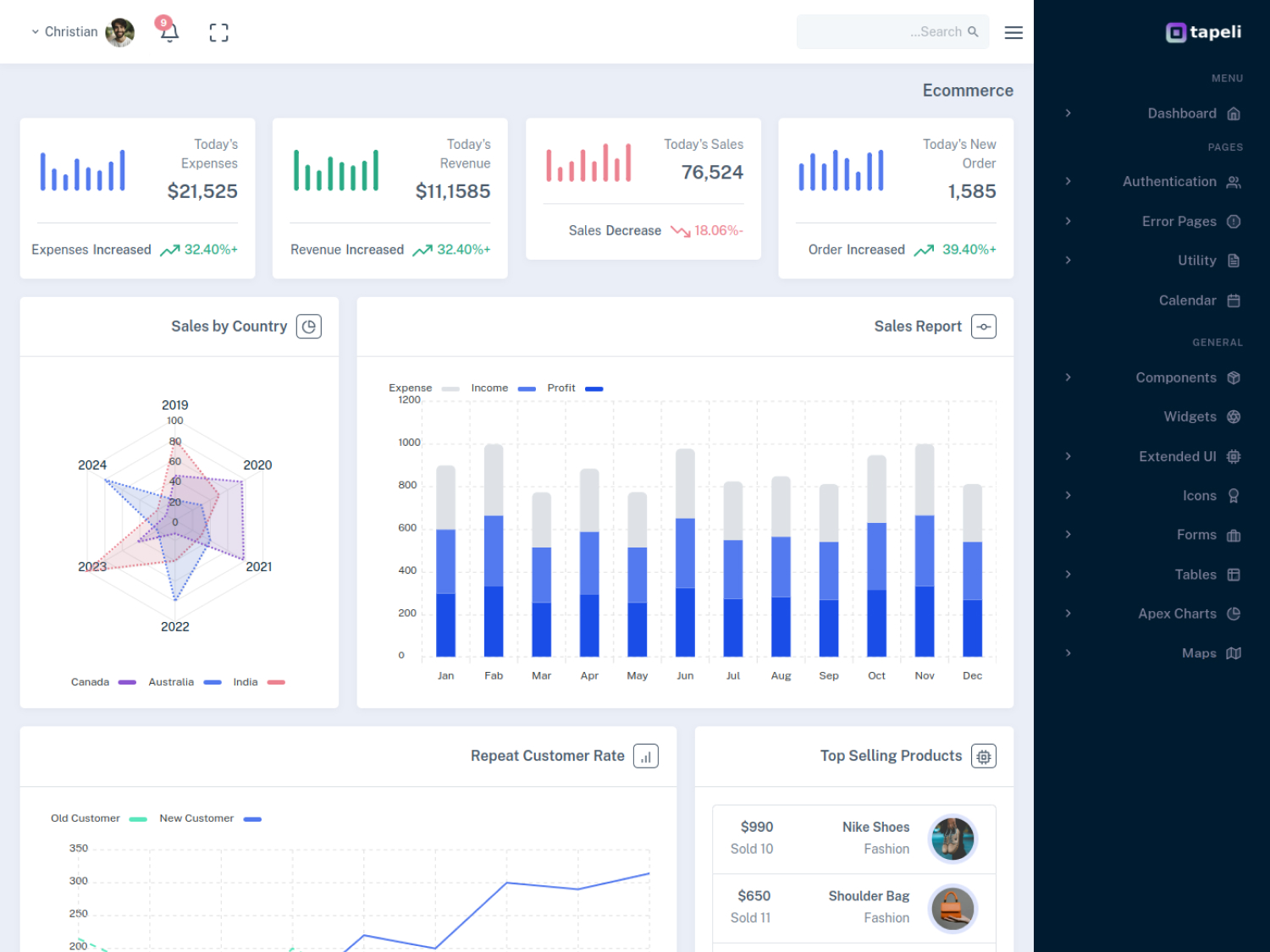
Task: Open the Tables menu item
Action: click(1152, 575)
